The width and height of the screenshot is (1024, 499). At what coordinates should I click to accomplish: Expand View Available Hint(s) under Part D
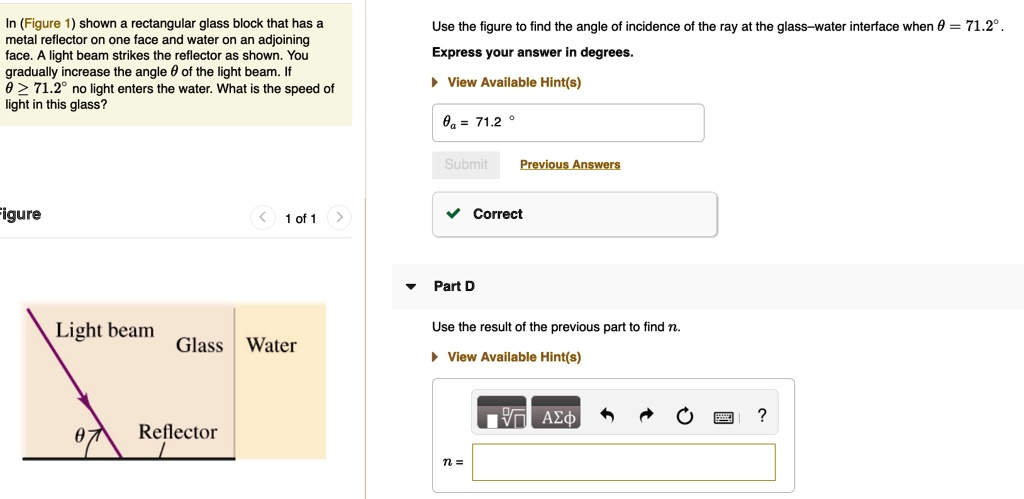pyautogui.click(x=513, y=357)
